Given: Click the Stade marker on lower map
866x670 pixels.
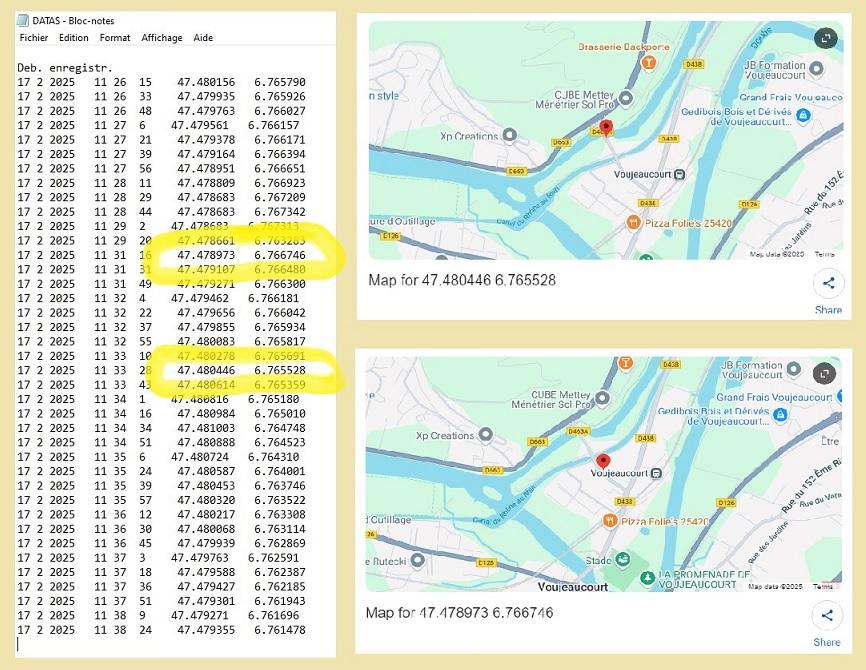Looking at the screenshot, I should [x=623, y=559].
